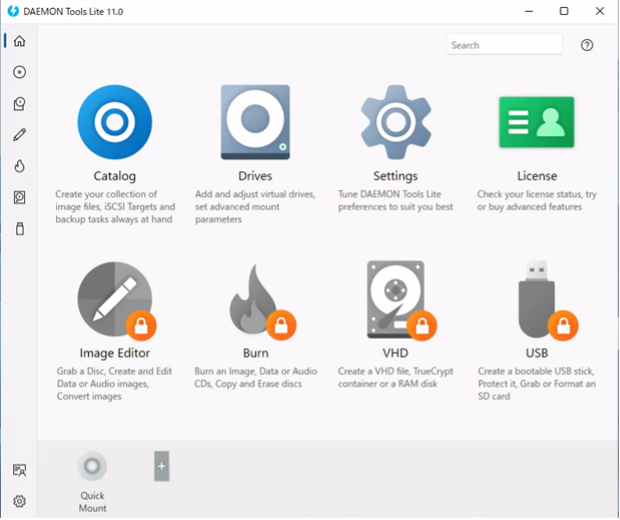Click the USB title label
This screenshot has width=620, height=520.
[x=537, y=353]
